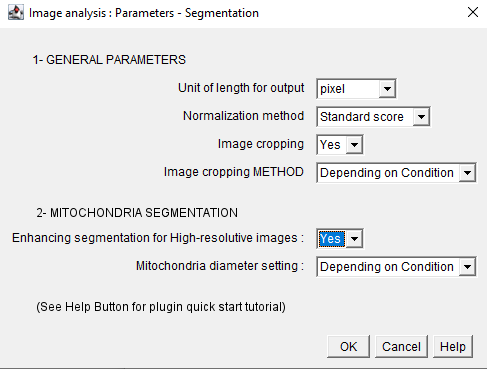Click the '1- GENERAL PARAMETERS' heading
Viewport: 487px width, 369px height.
coord(109,60)
